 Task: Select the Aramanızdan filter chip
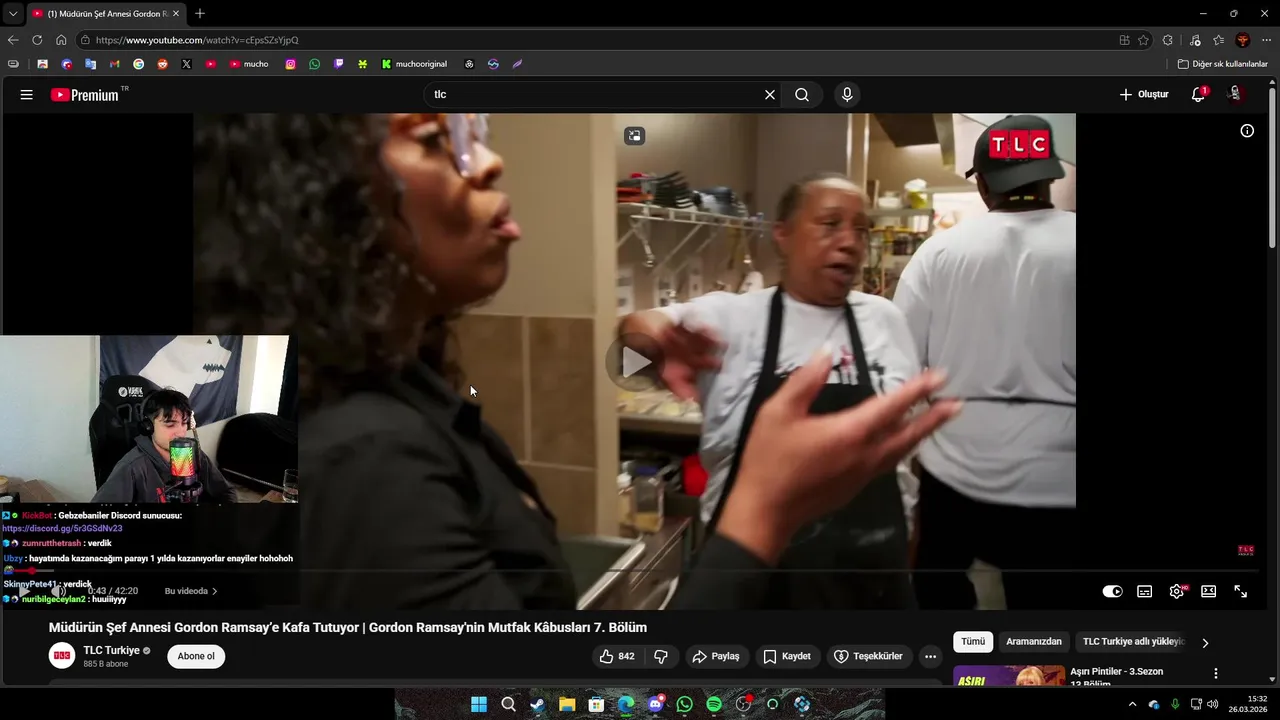(1034, 642)
